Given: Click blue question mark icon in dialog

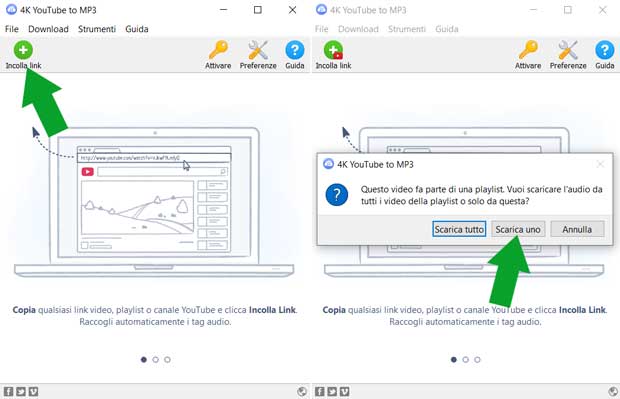Looking at the screenshot, I should 336,195.
